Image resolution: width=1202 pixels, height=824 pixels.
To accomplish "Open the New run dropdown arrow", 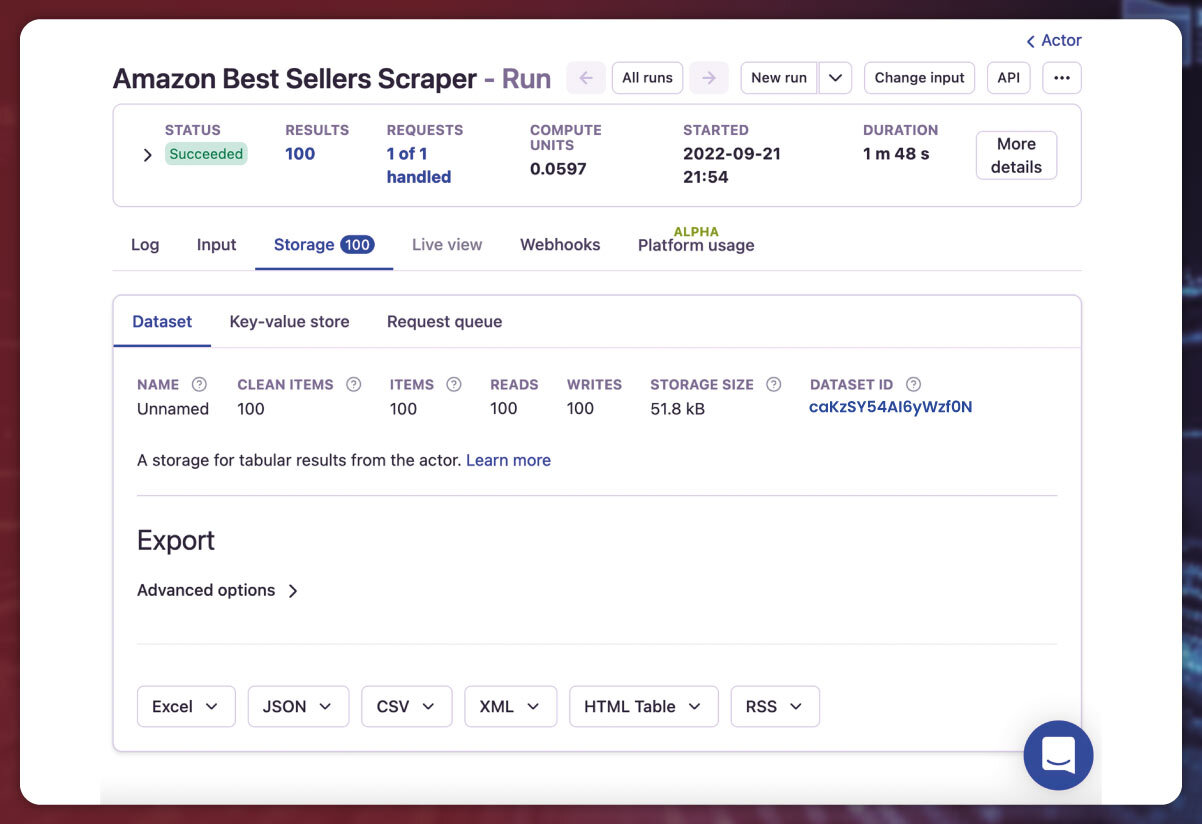I will (835, 78).
